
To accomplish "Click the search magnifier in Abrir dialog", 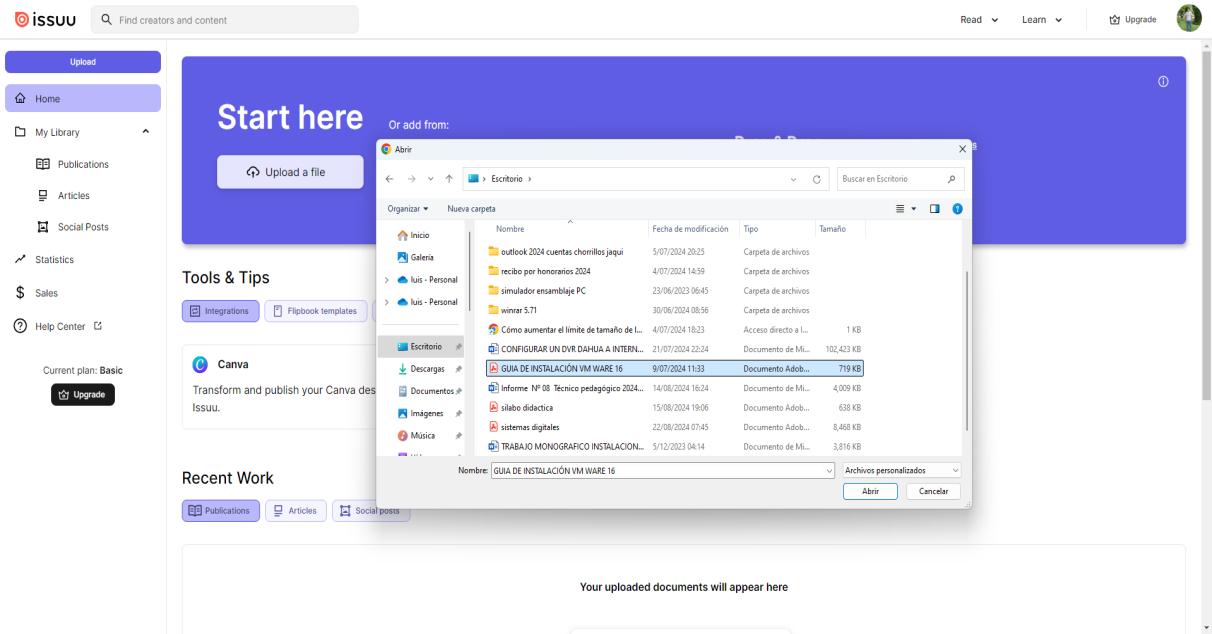I will coord(951,179).
